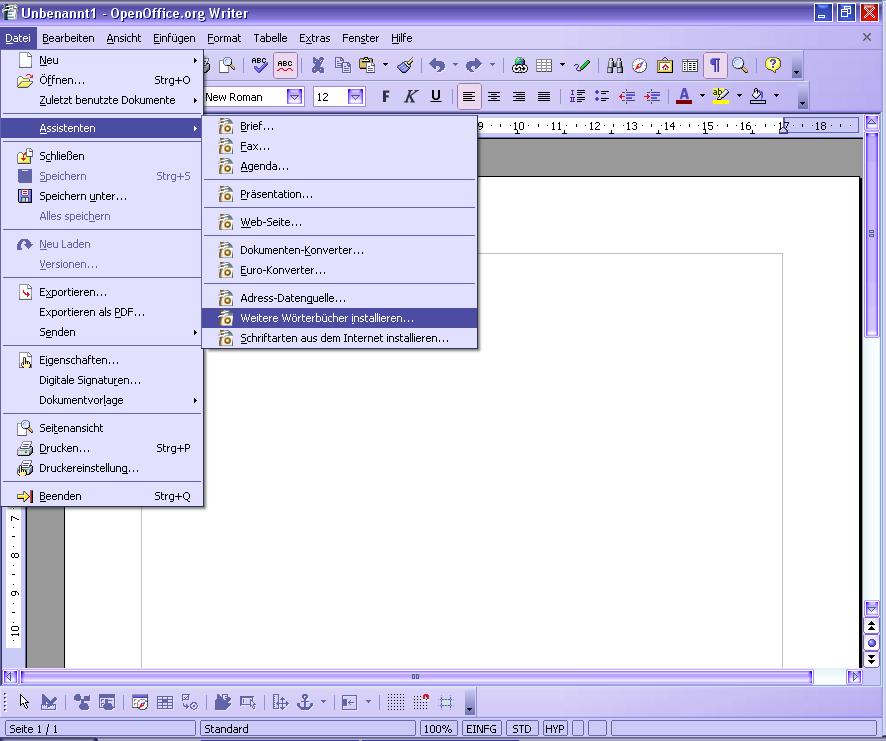Click the Select arrow drawing tool
This screenshot has height=741, width=886.
click(x=24, y=702)
